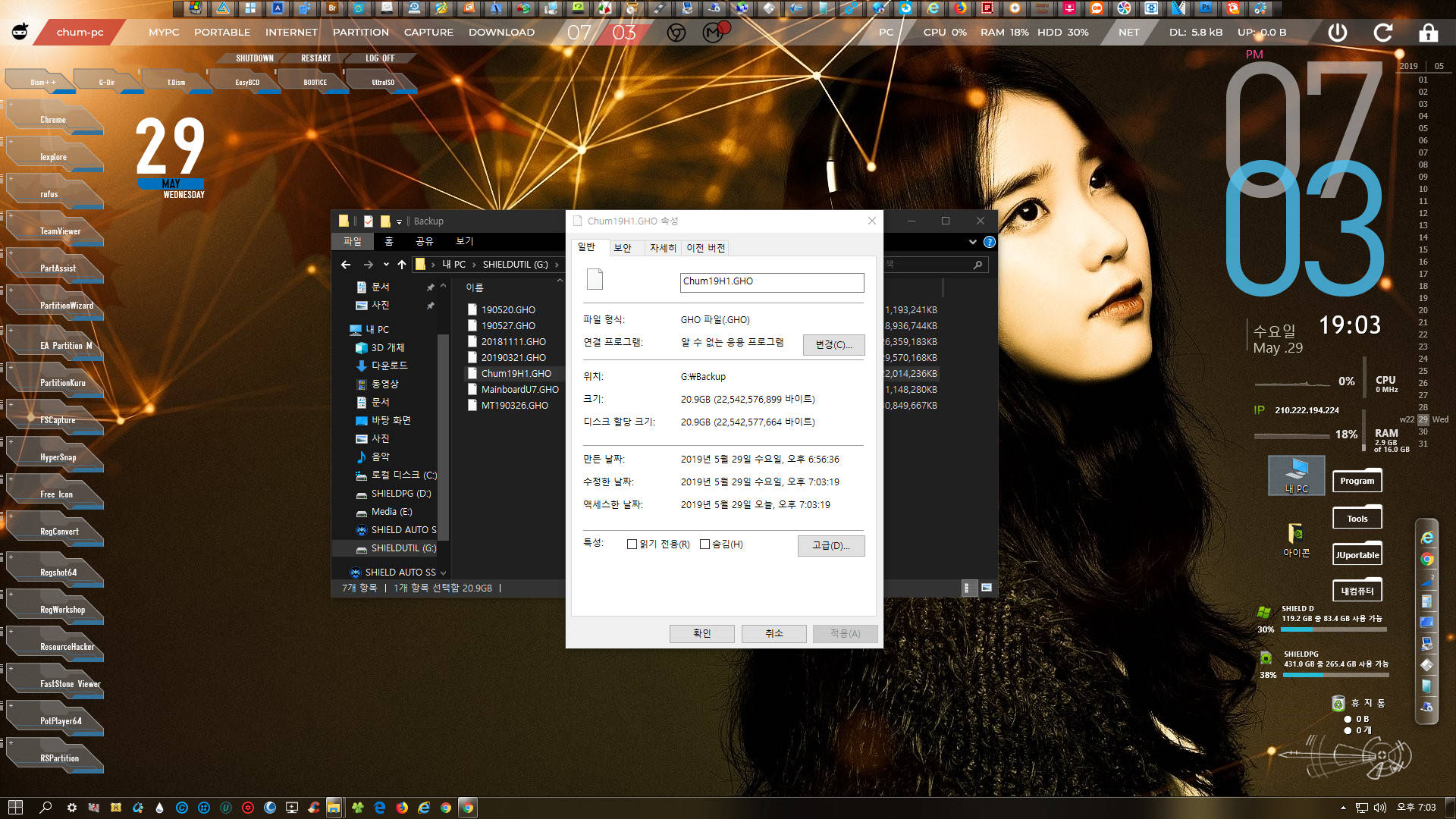Select 20181111.GHO in the file list
Screen dimensions: 1456x819
point(513,342)
